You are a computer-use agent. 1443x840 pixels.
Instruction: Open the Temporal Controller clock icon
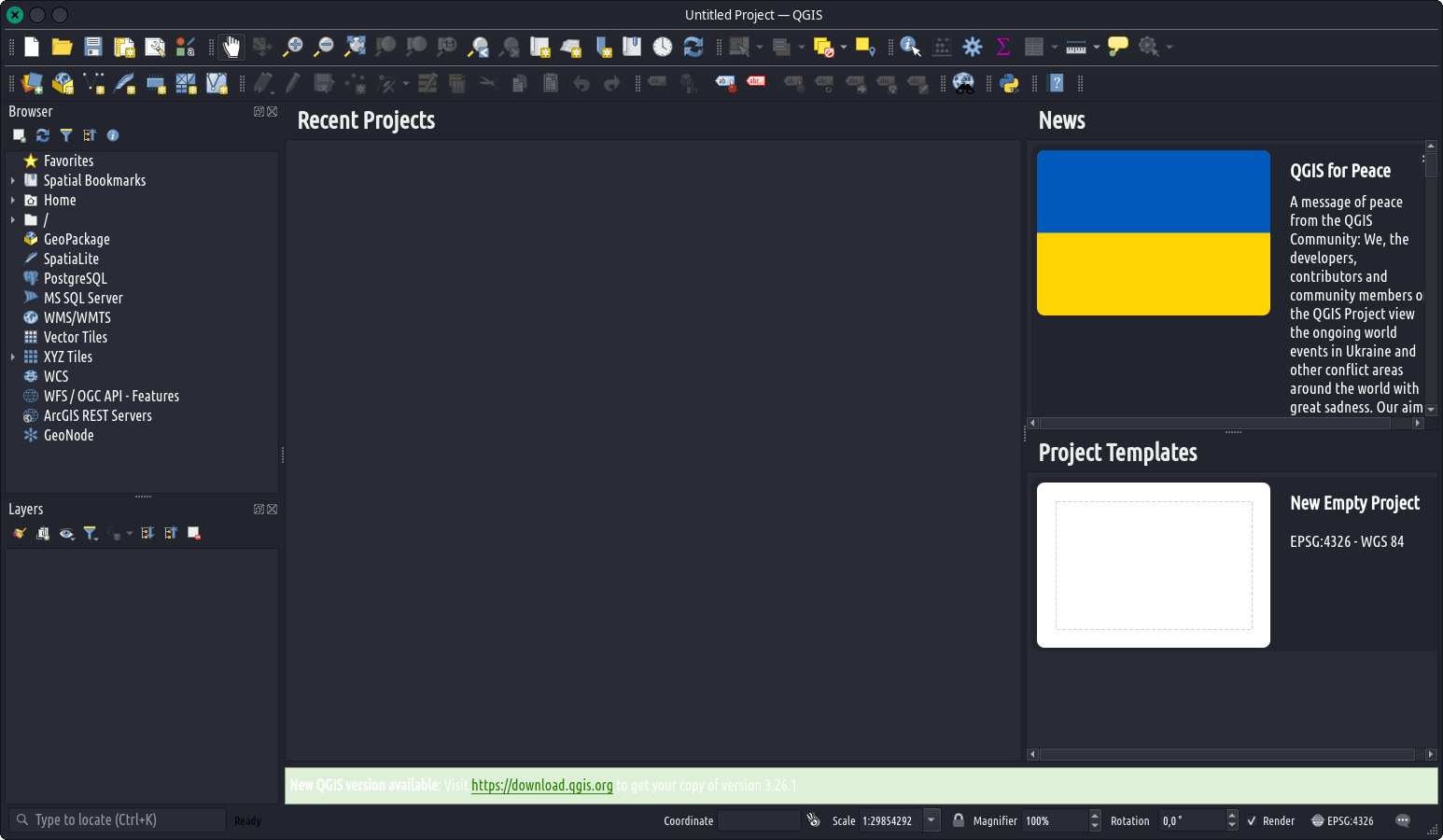coord(663,47)
